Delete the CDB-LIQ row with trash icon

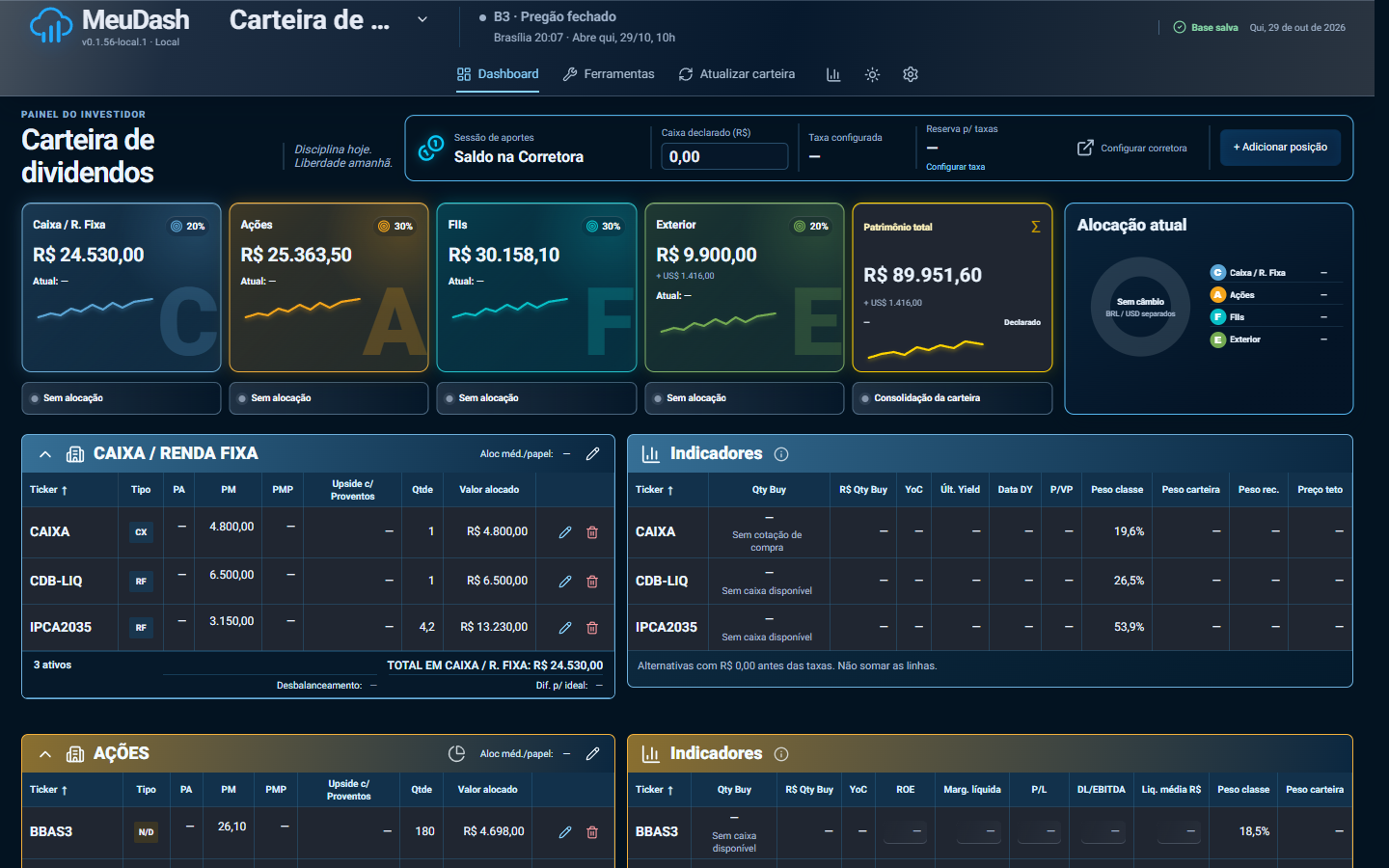pos(592,582)
